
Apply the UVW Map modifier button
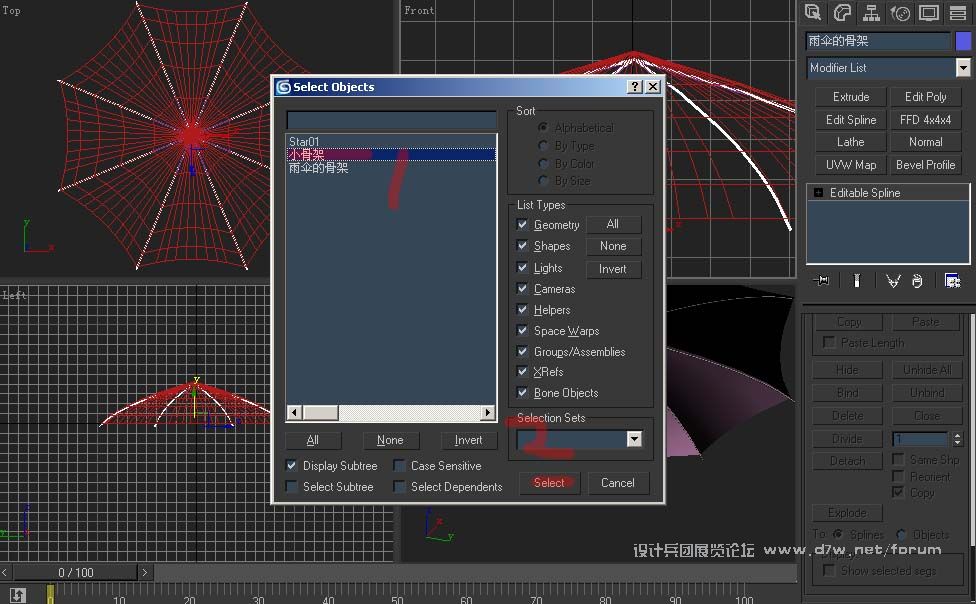851,165
